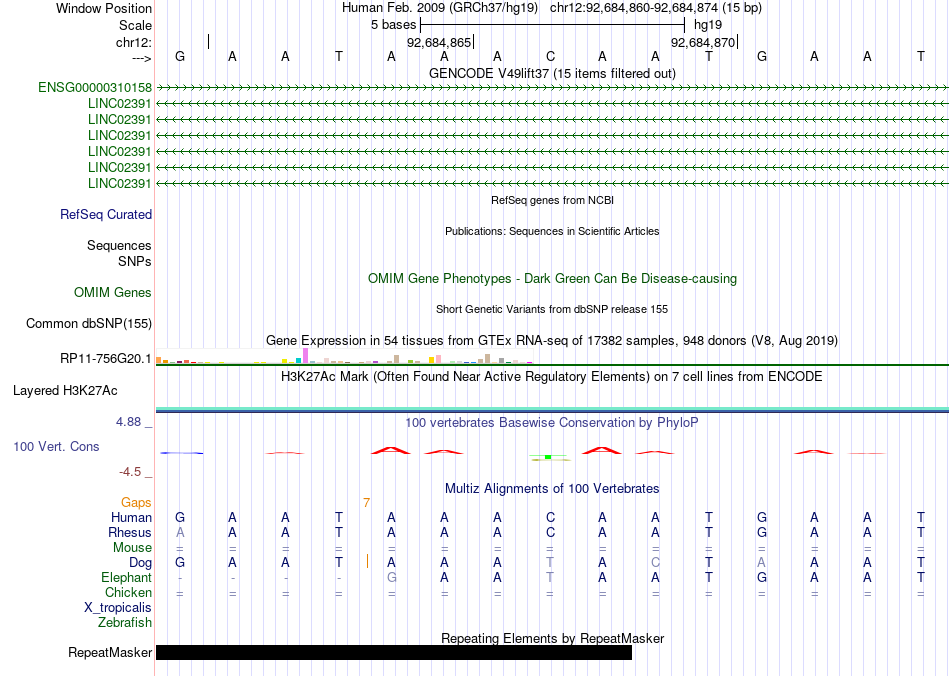Click the black RepeatMasker element bar

394,652
